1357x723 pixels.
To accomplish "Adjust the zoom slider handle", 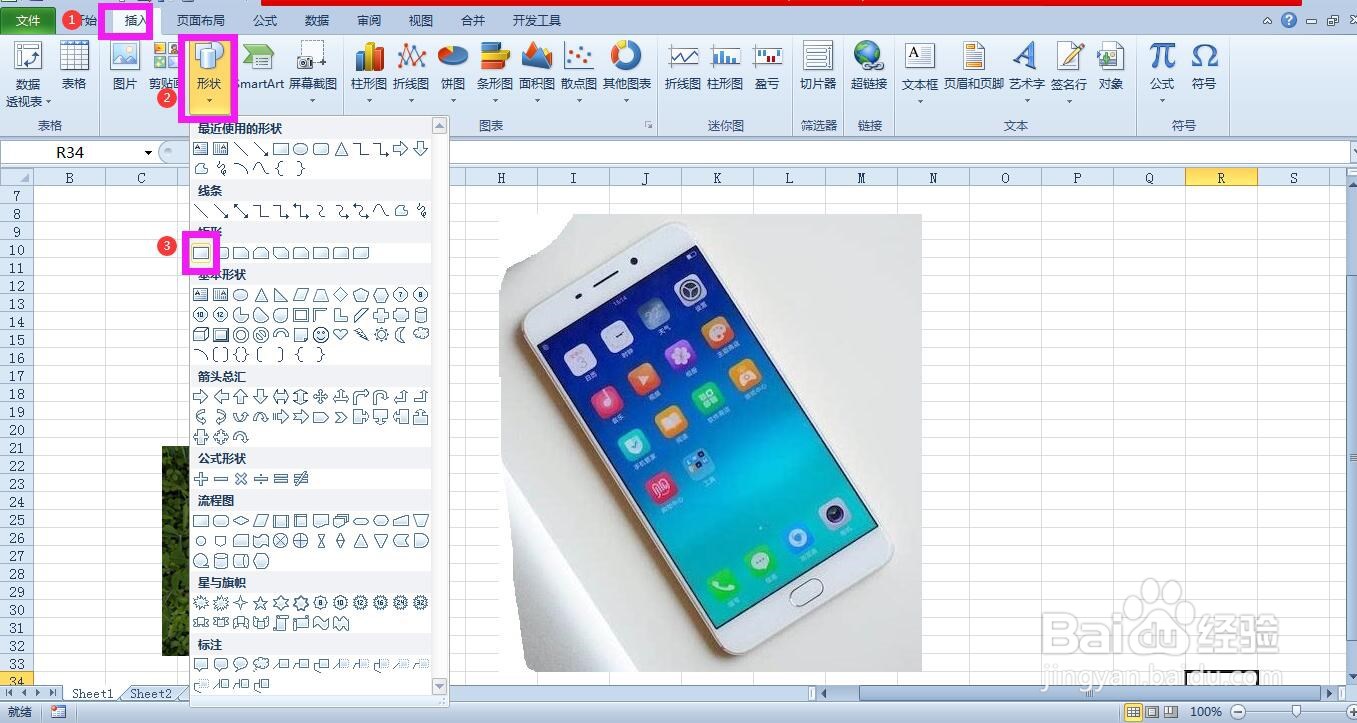I will (1297, 712).
